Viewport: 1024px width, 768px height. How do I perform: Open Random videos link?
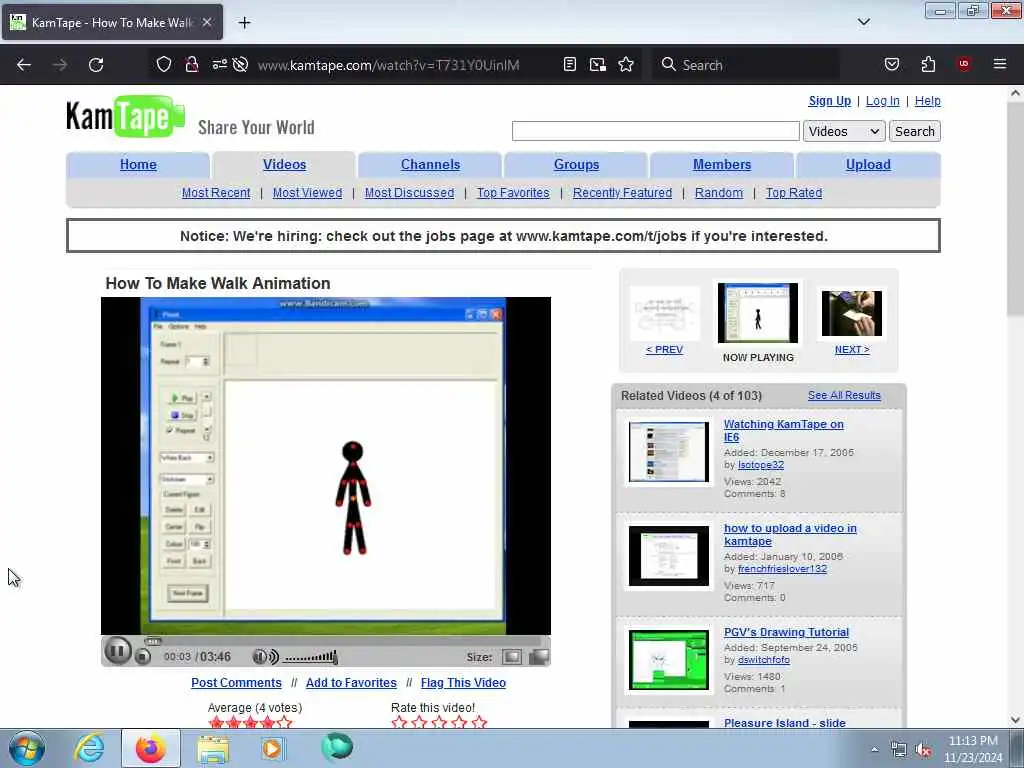[718, 193]
